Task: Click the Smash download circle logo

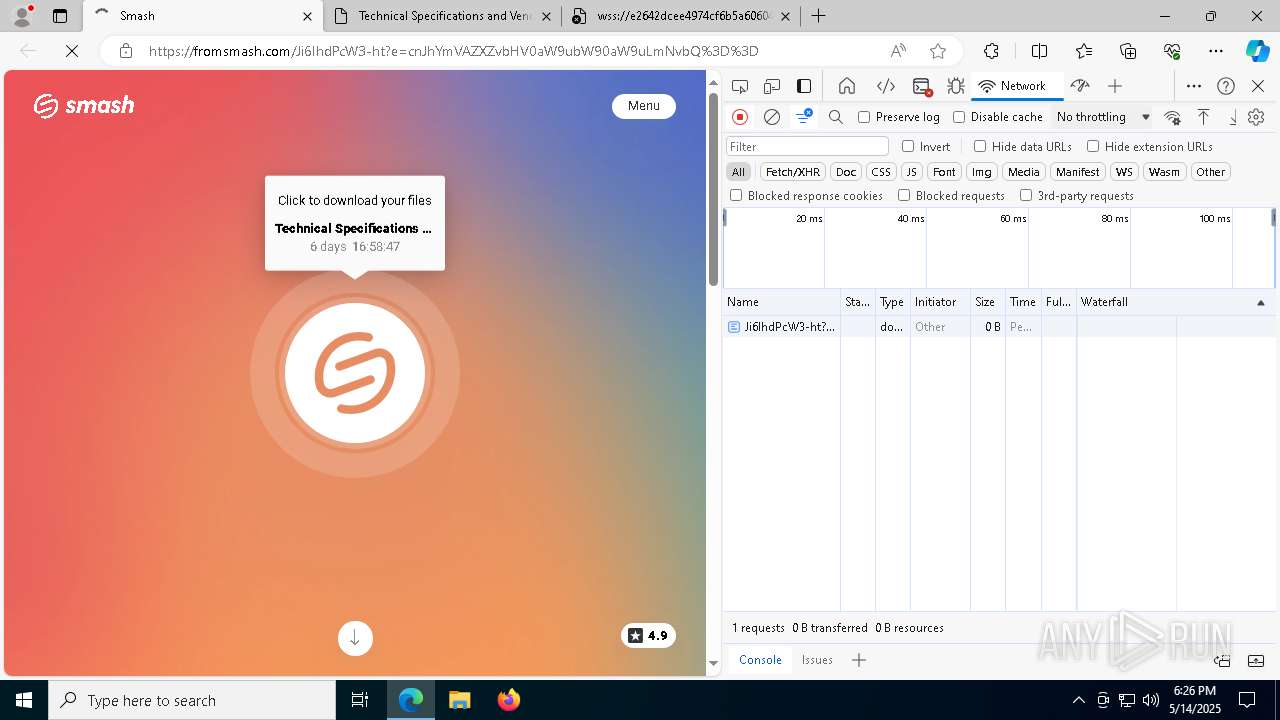Action: click(355, 373)
